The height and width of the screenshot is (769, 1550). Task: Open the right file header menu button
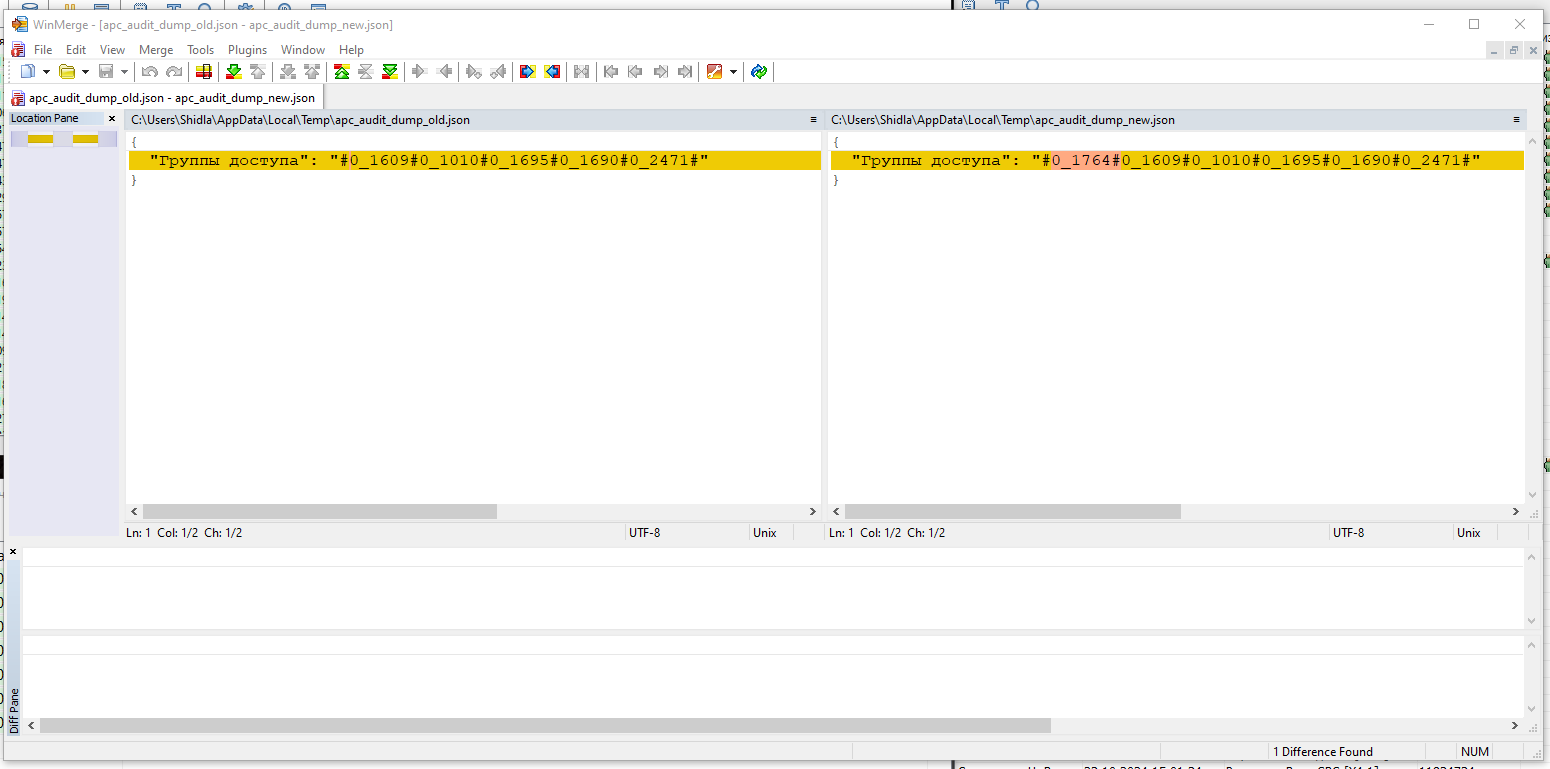tap(1516, 120)
